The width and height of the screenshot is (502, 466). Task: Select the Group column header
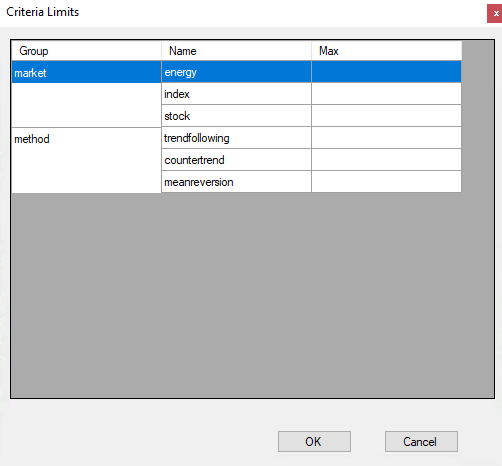[87, 51]
